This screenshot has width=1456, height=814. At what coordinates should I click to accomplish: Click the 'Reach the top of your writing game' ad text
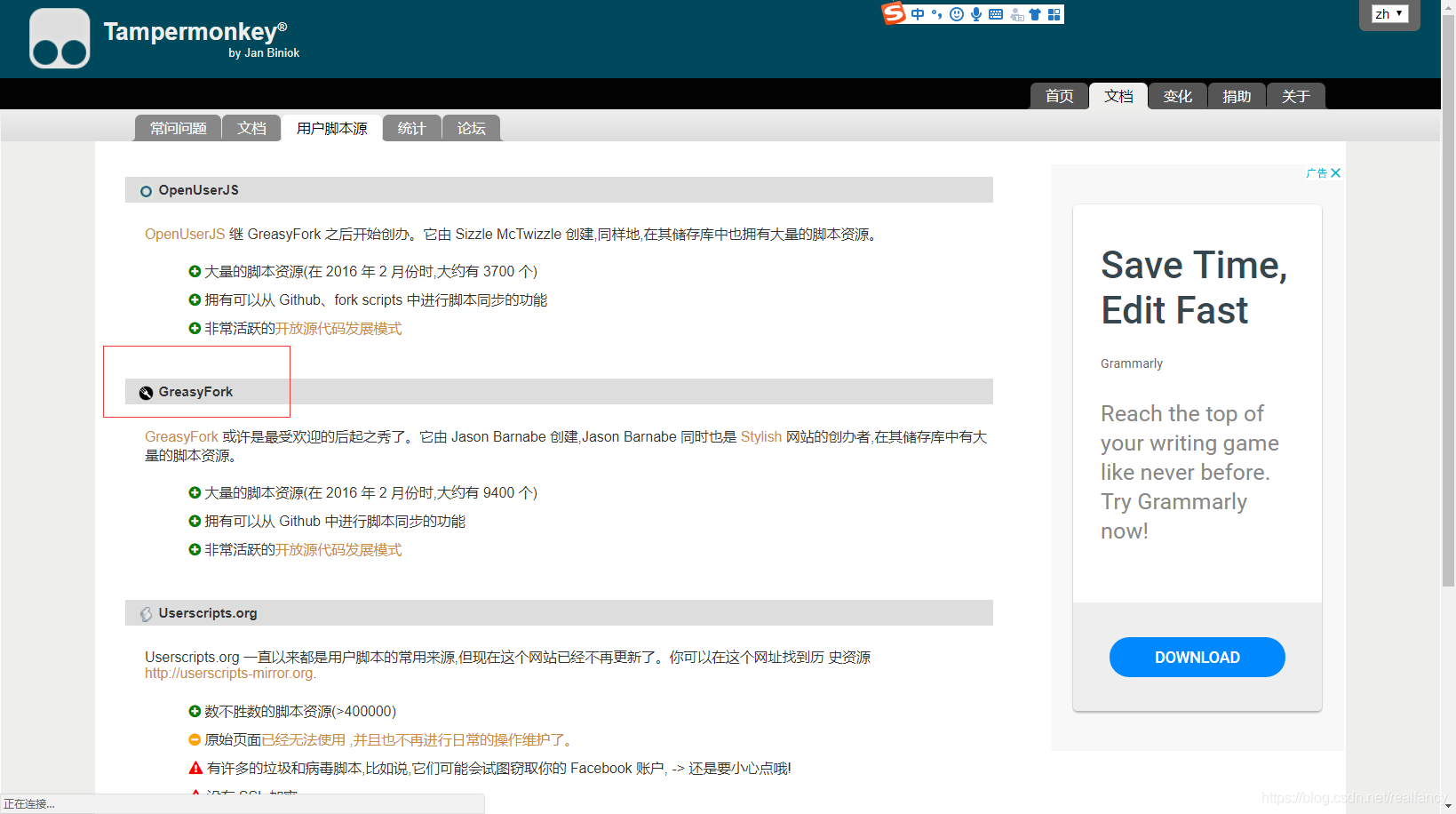pyautogui.click(x=1189, y=472)
